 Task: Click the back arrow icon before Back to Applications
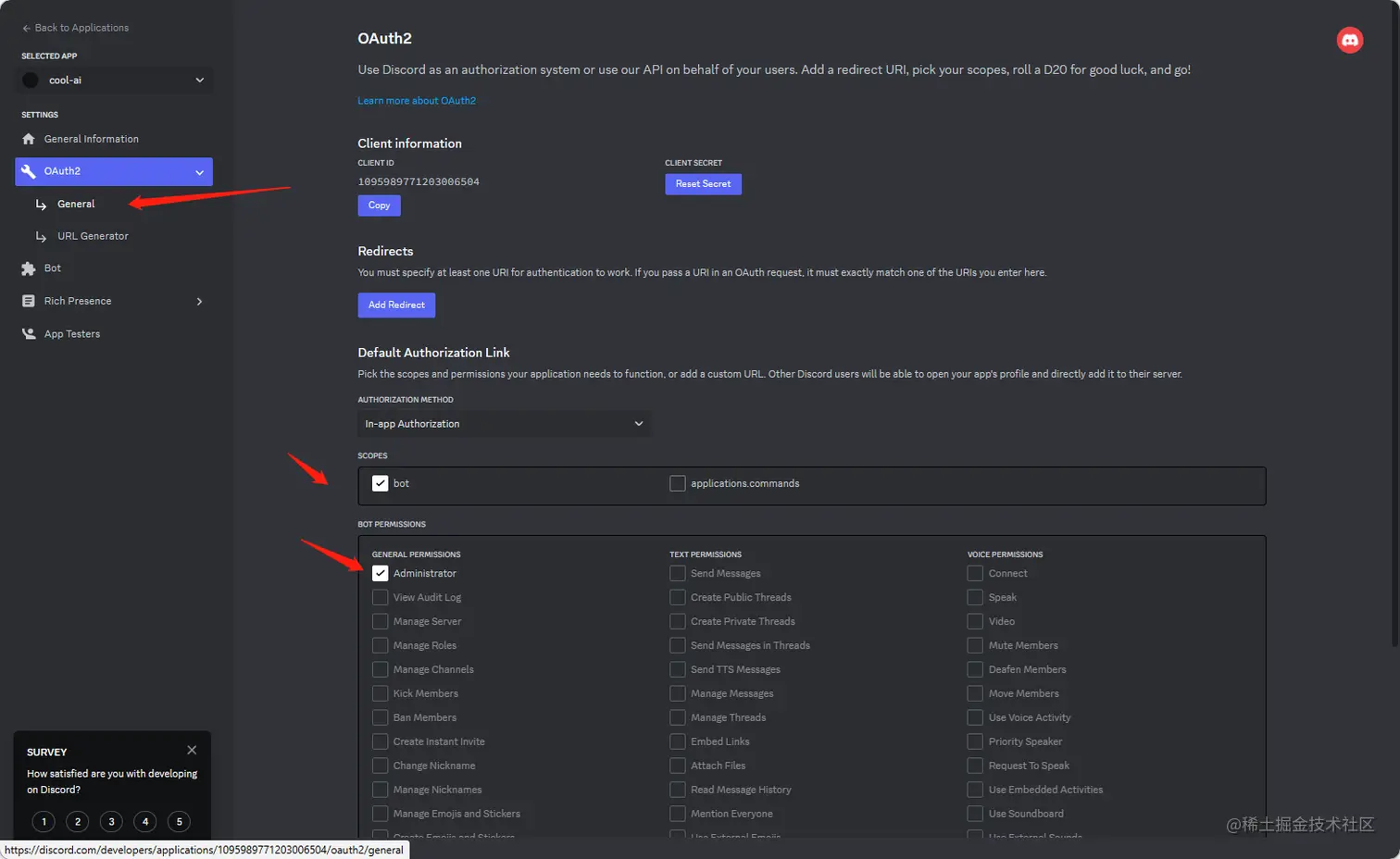pos(27,28)
